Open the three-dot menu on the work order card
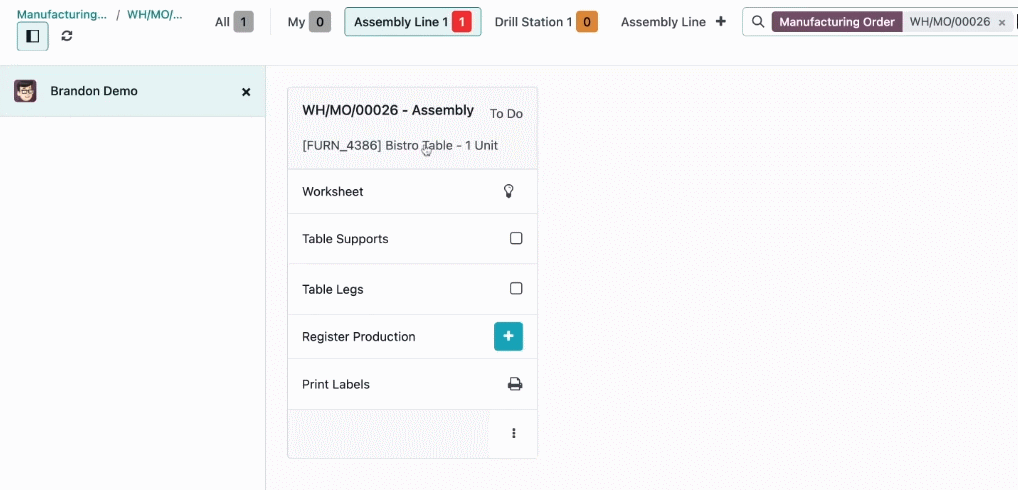 (x=514, y=433)
